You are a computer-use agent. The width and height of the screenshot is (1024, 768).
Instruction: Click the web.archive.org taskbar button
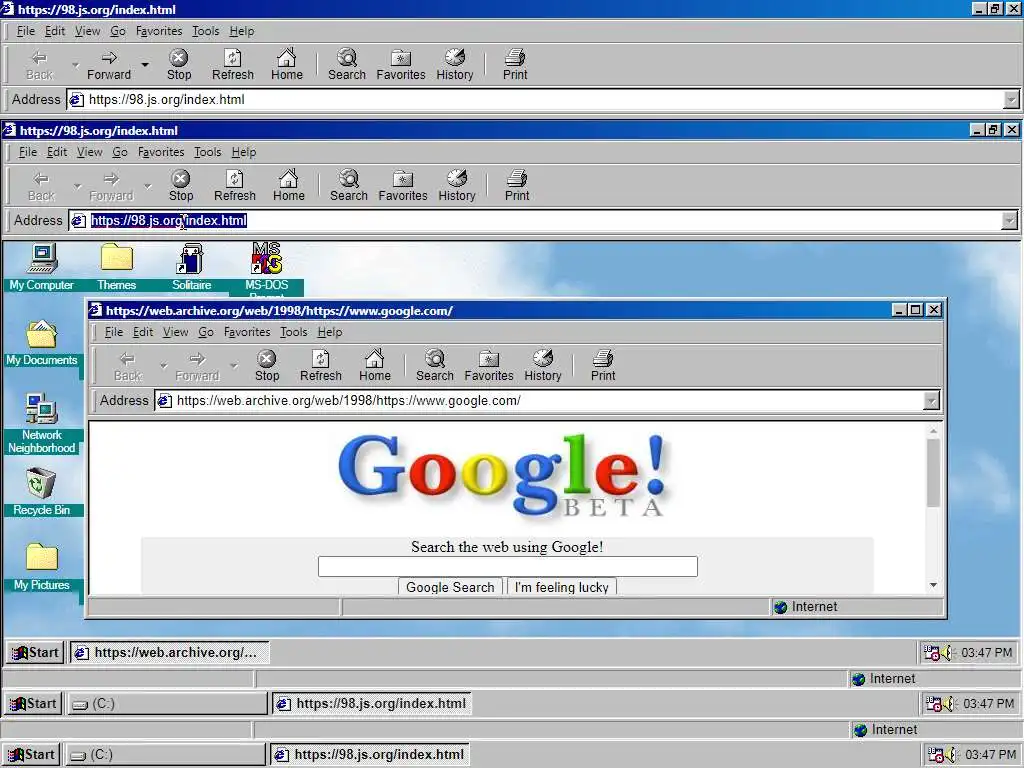[169, 652]
